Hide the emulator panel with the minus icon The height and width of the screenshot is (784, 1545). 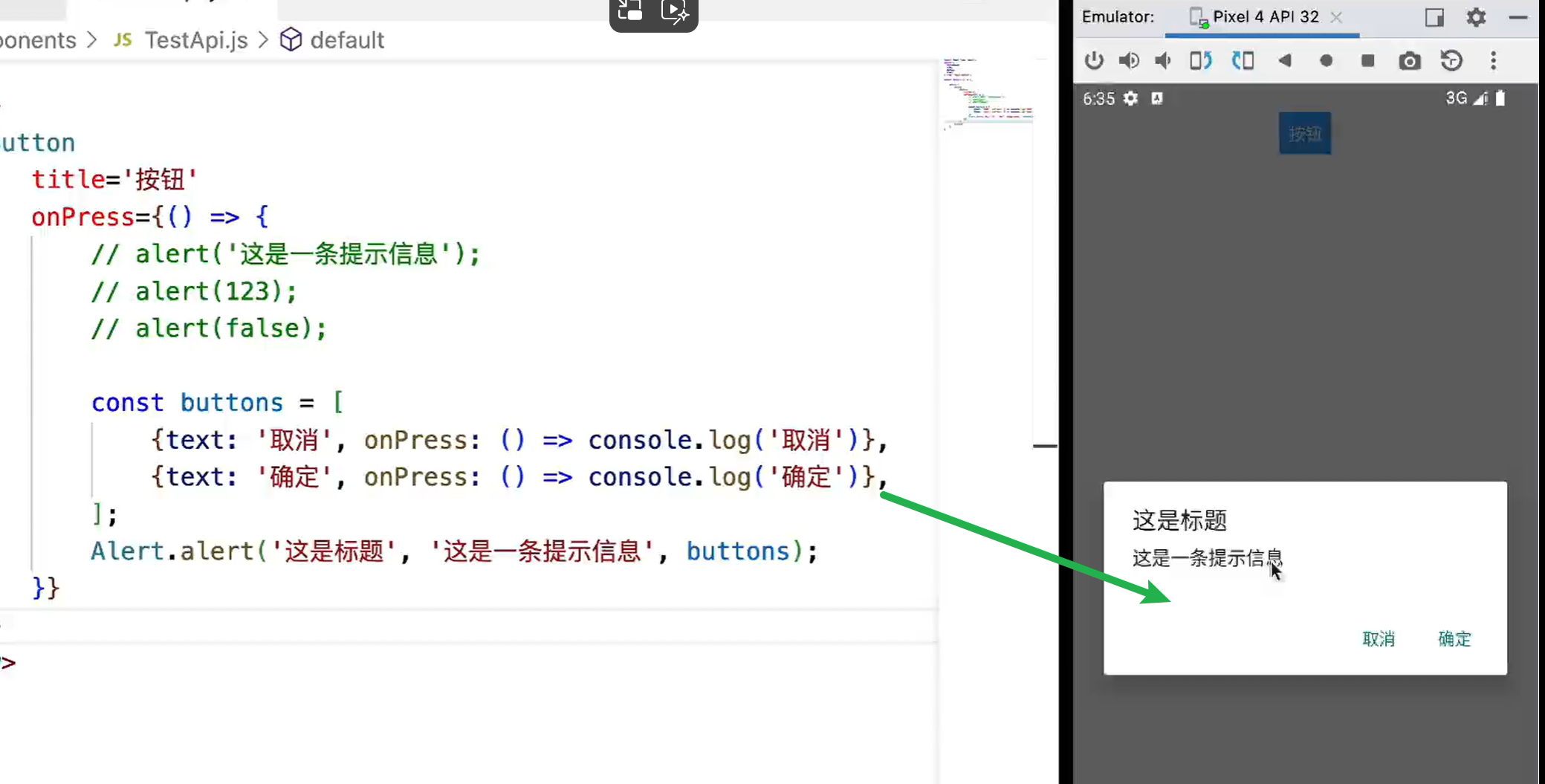tap(1518, 17)
